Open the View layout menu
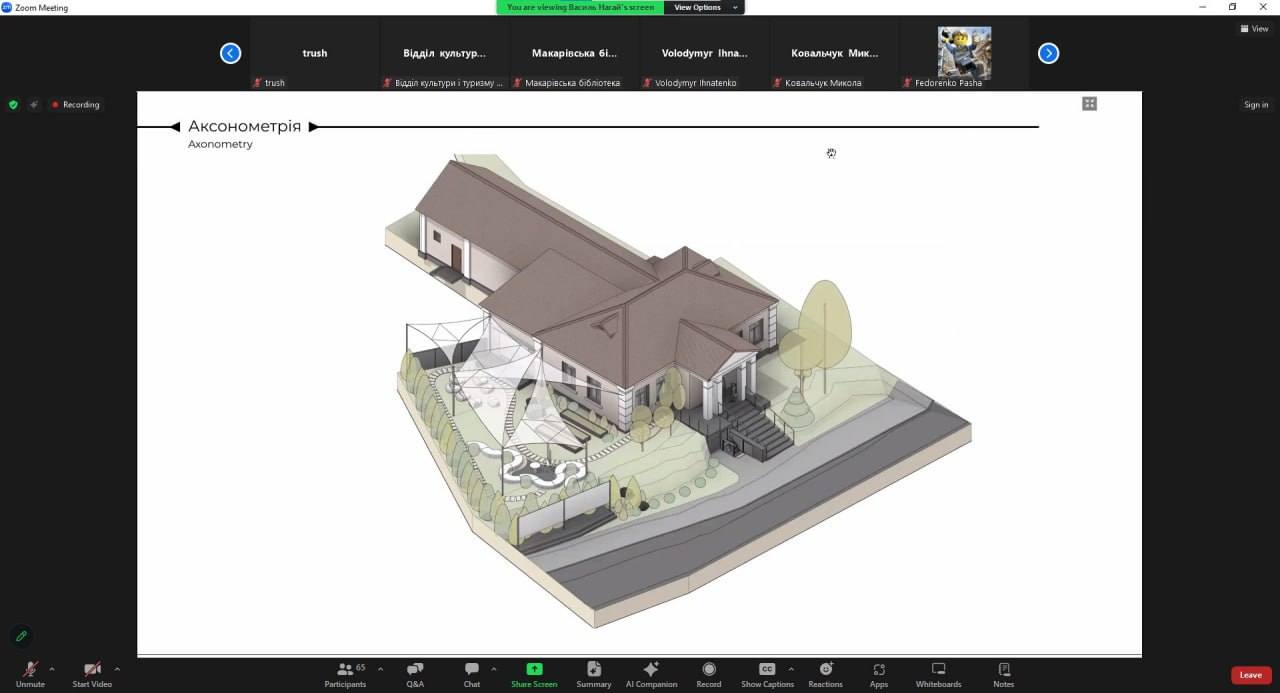This screenshot has height=693, width=1280. [1254, 29]
